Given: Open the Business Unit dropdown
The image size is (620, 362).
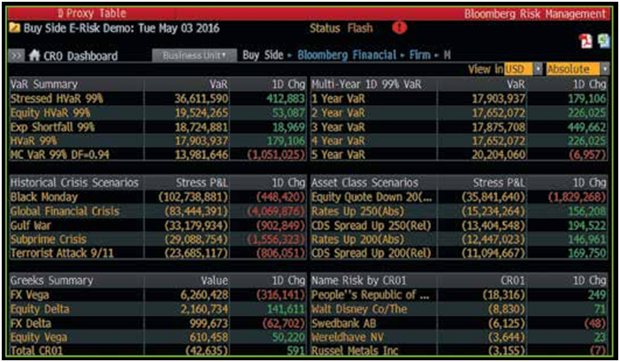Looking at the screenshot, I should point(194,55).
